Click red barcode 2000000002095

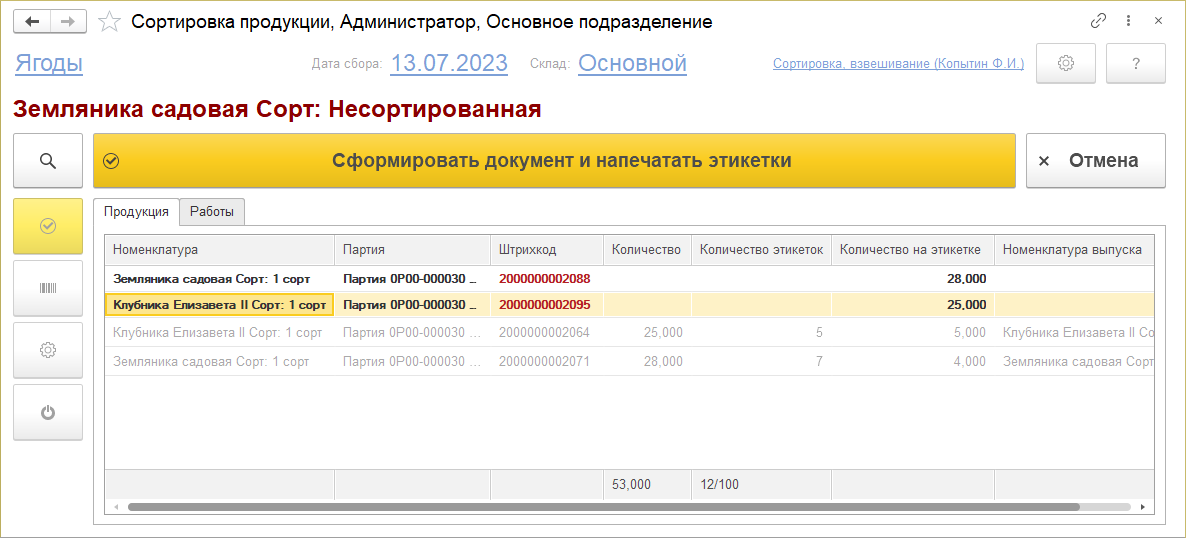point(545,305)
